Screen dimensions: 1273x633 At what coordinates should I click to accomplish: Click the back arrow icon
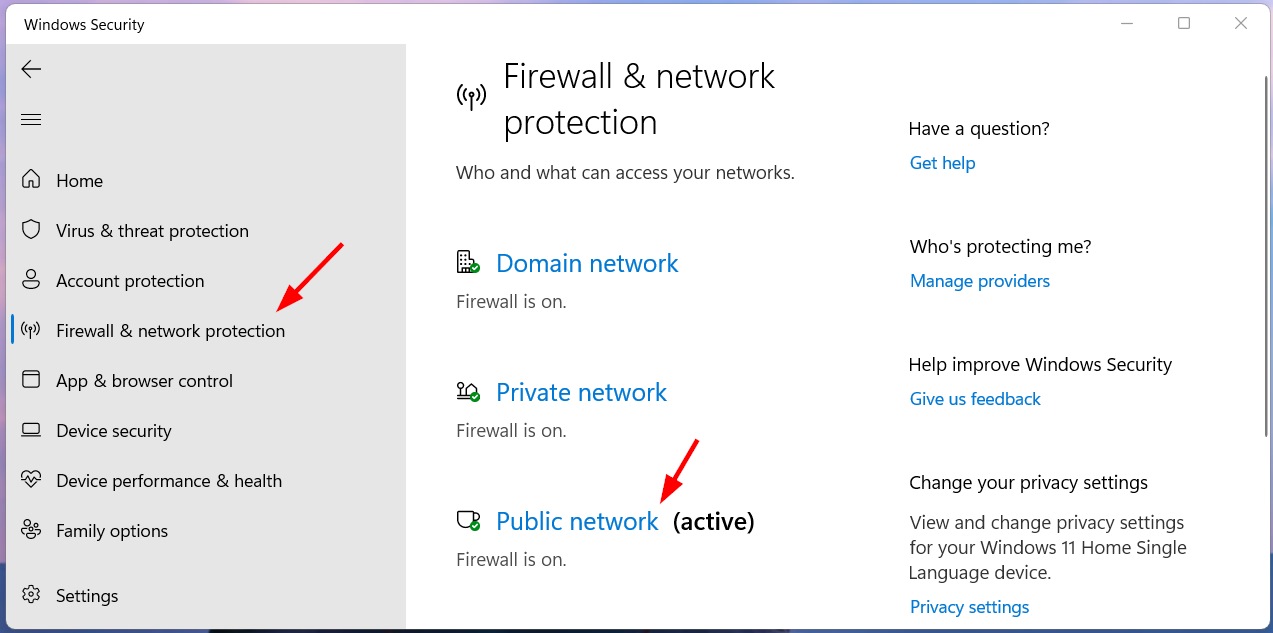(x=31, y=69)
